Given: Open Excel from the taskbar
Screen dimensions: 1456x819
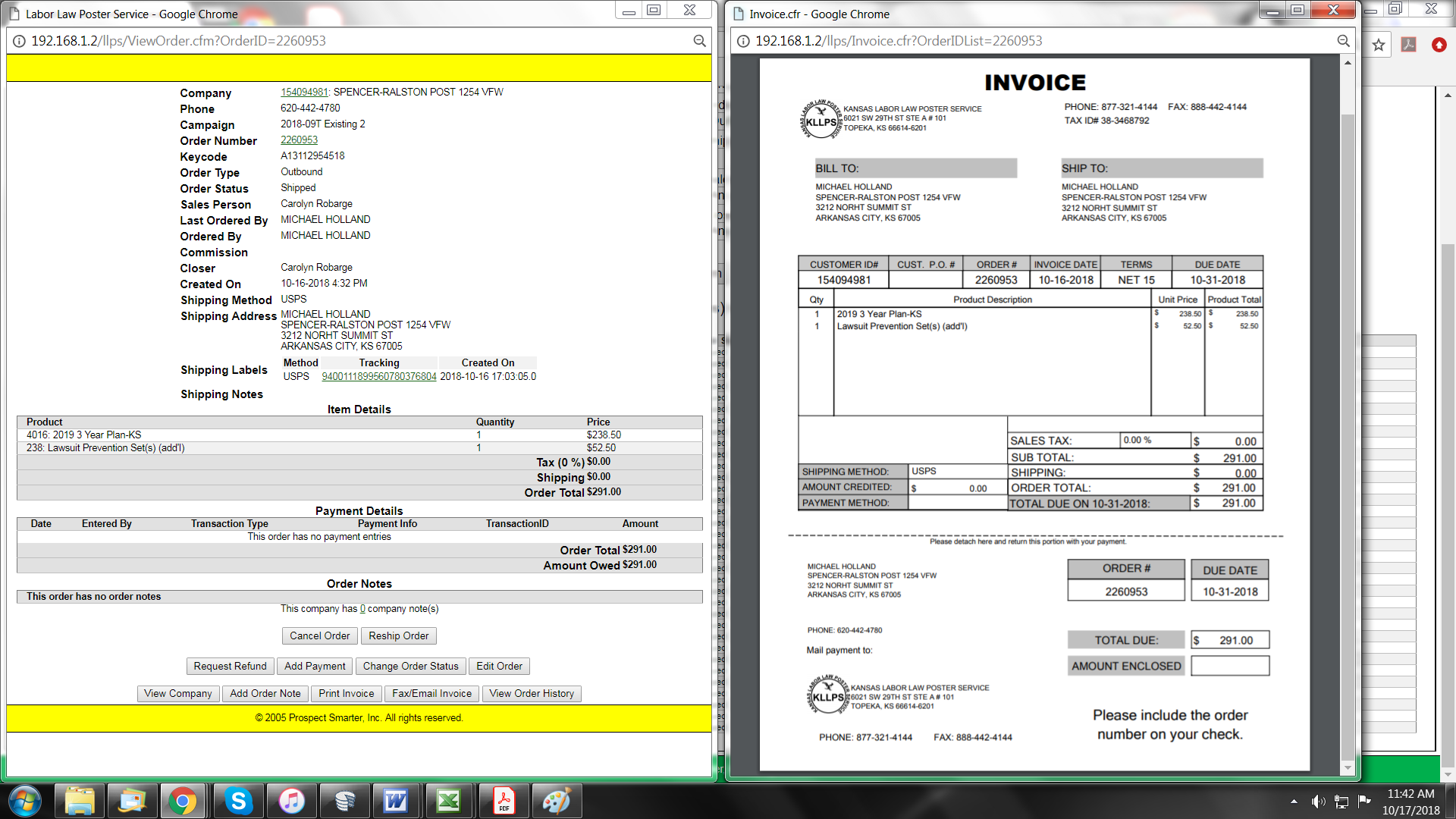Looking at the screenshot, I should click(x=448, y=801).
